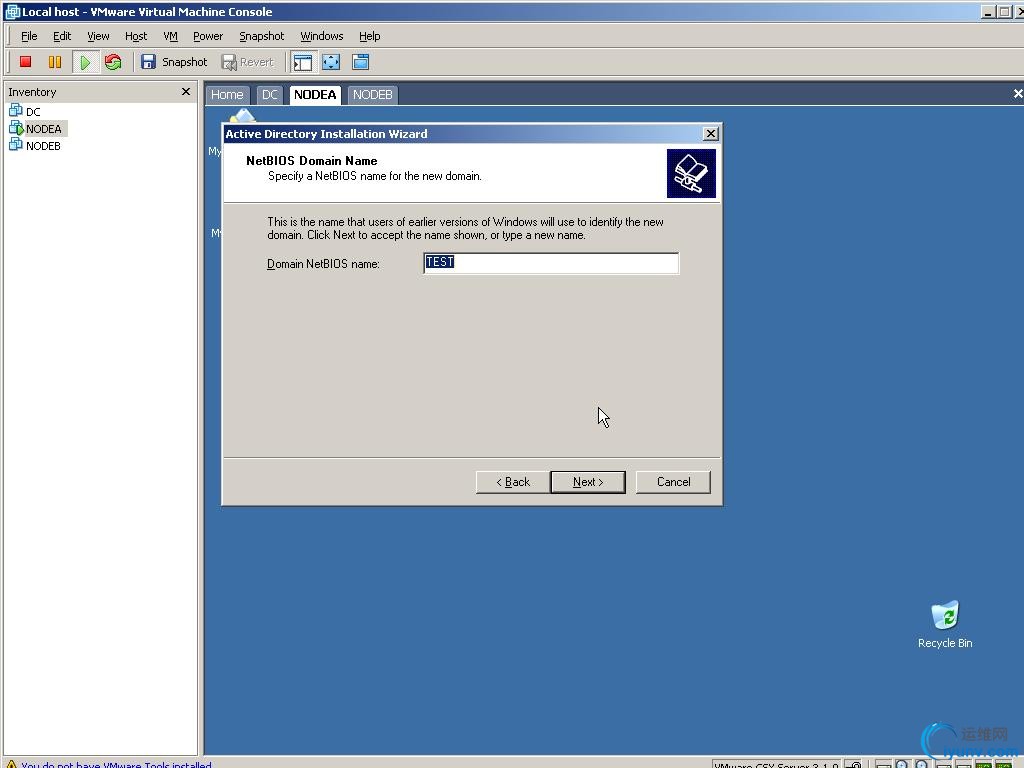
Task: Open the File menu
Action: (x=29, y=36)
